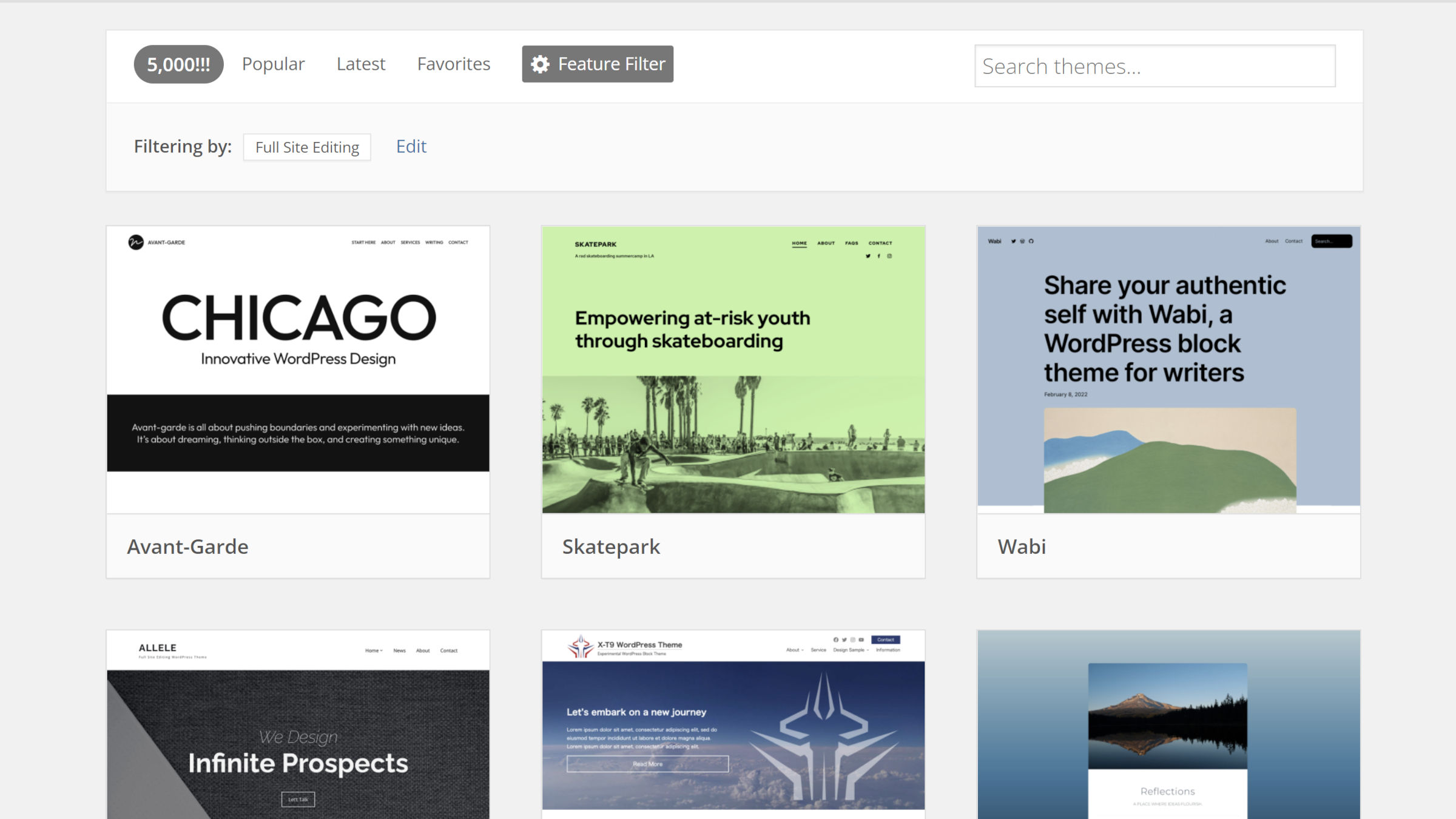Switch to the Popular tab
This screenshot has width=1456, height=819.
[274, 63]
